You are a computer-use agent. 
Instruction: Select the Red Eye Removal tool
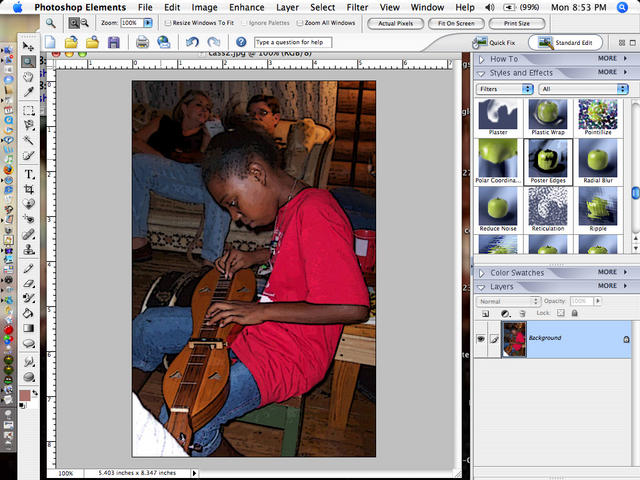pos(28,219)
